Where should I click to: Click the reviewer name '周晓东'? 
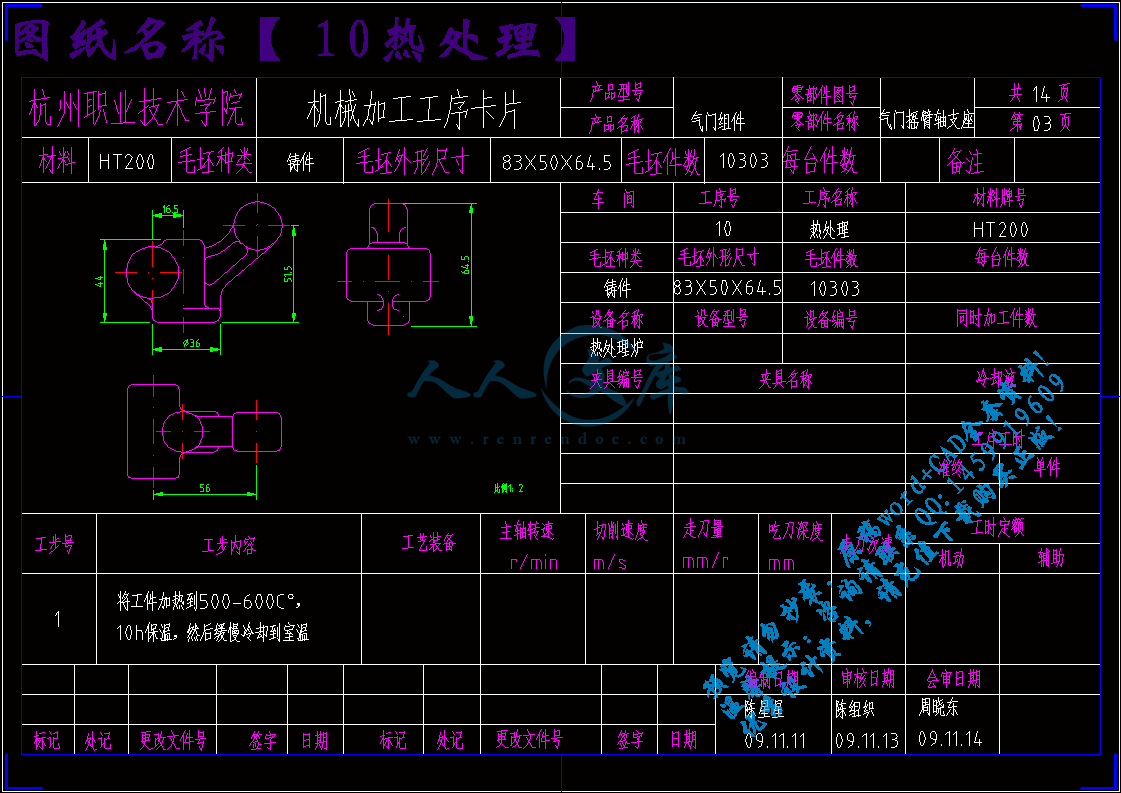tap(938, 708)
